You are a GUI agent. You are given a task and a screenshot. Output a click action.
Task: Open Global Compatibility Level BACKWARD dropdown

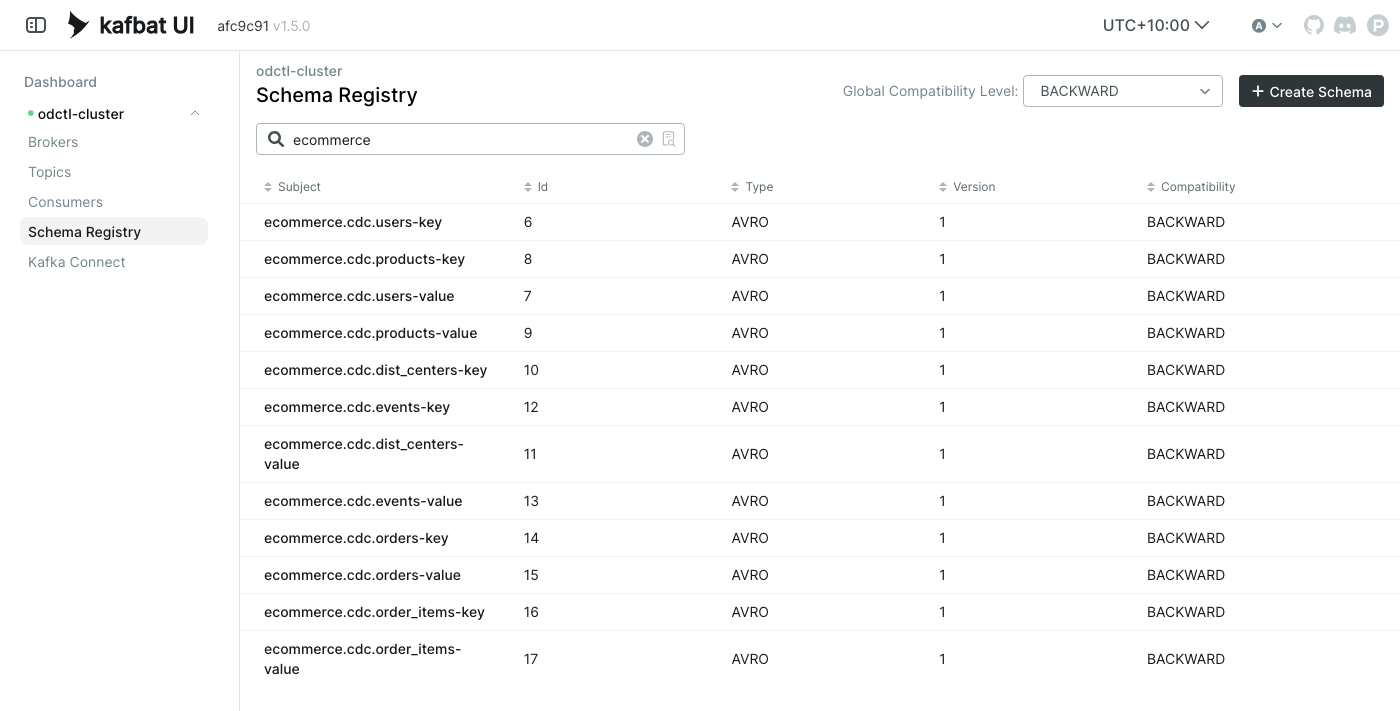tap(1123, 91)
